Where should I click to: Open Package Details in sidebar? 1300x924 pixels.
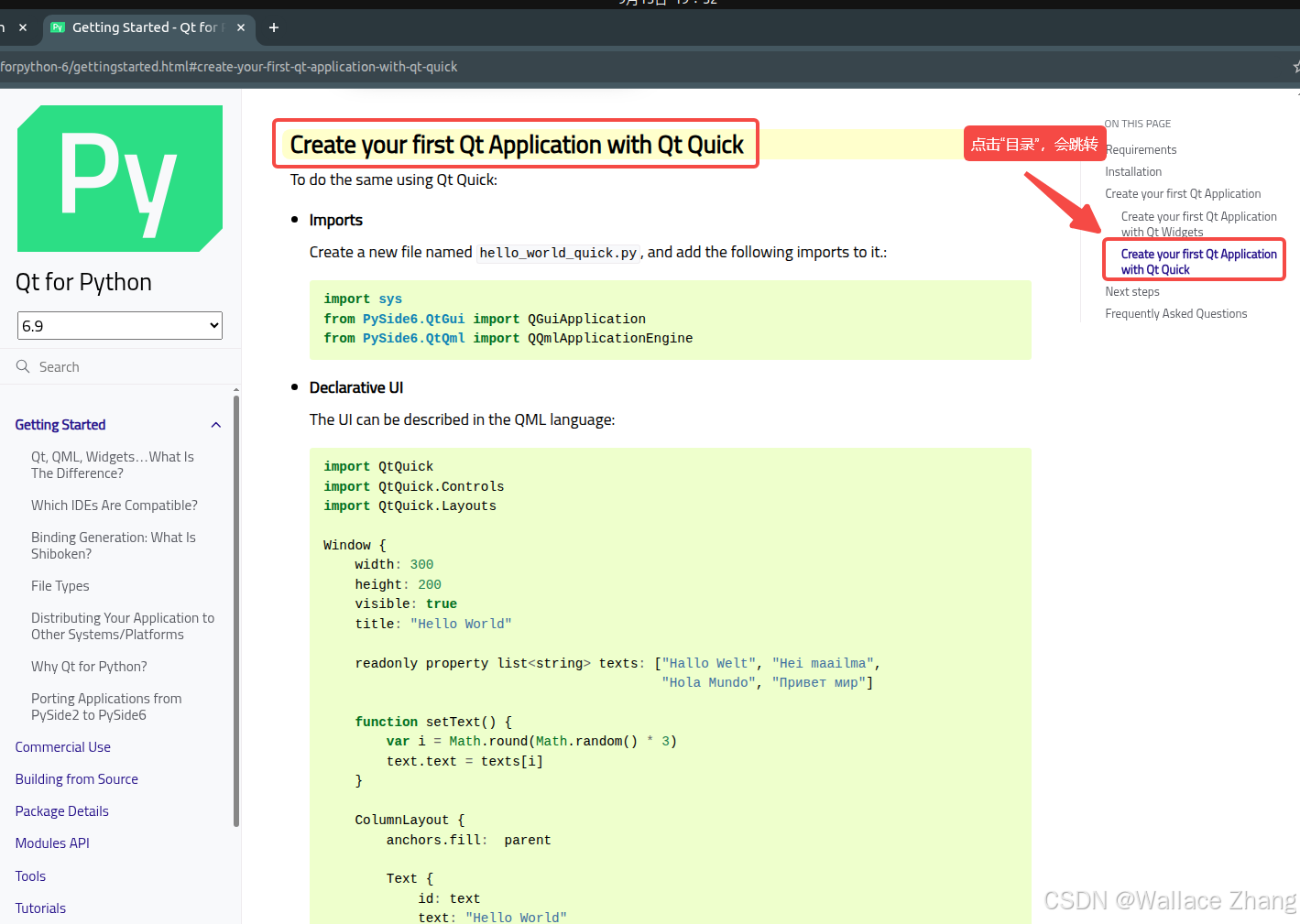pyautogui.click(x=62, y=811)
